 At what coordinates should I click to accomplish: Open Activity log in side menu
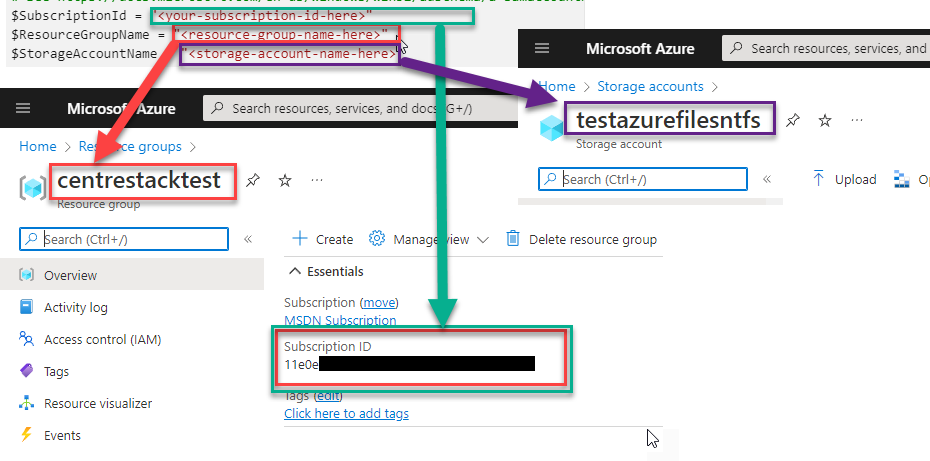tap(75, 307)
